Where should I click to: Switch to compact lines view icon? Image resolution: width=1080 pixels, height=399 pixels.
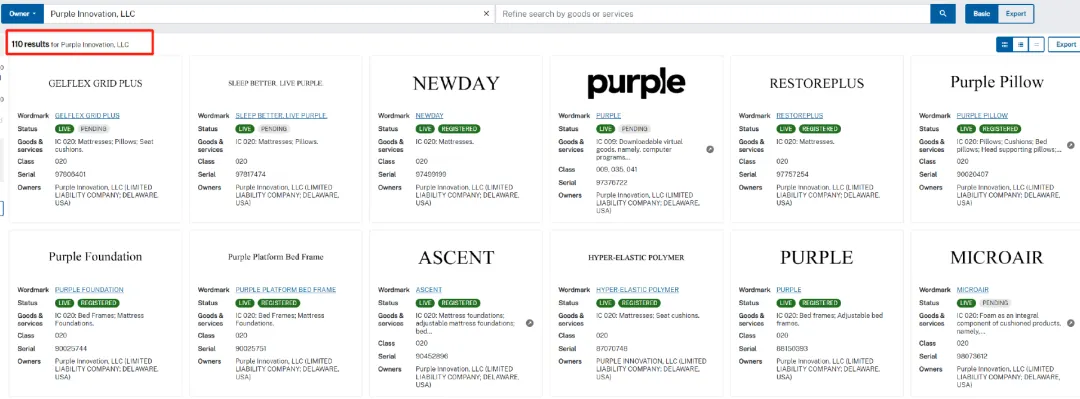click(1036, 44)
